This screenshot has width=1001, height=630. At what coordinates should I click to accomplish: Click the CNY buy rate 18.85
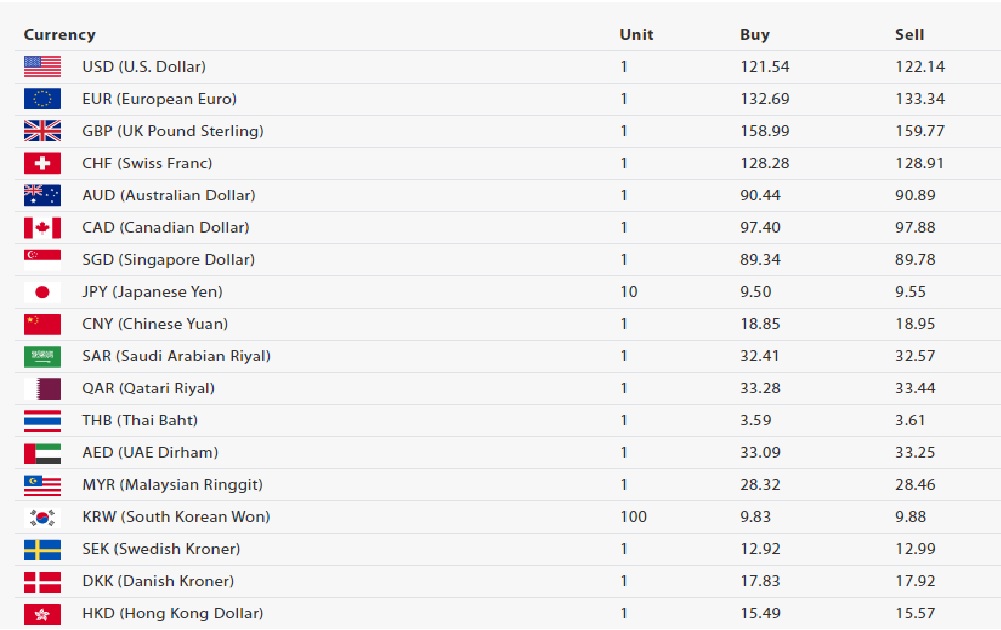click(760, 324)
